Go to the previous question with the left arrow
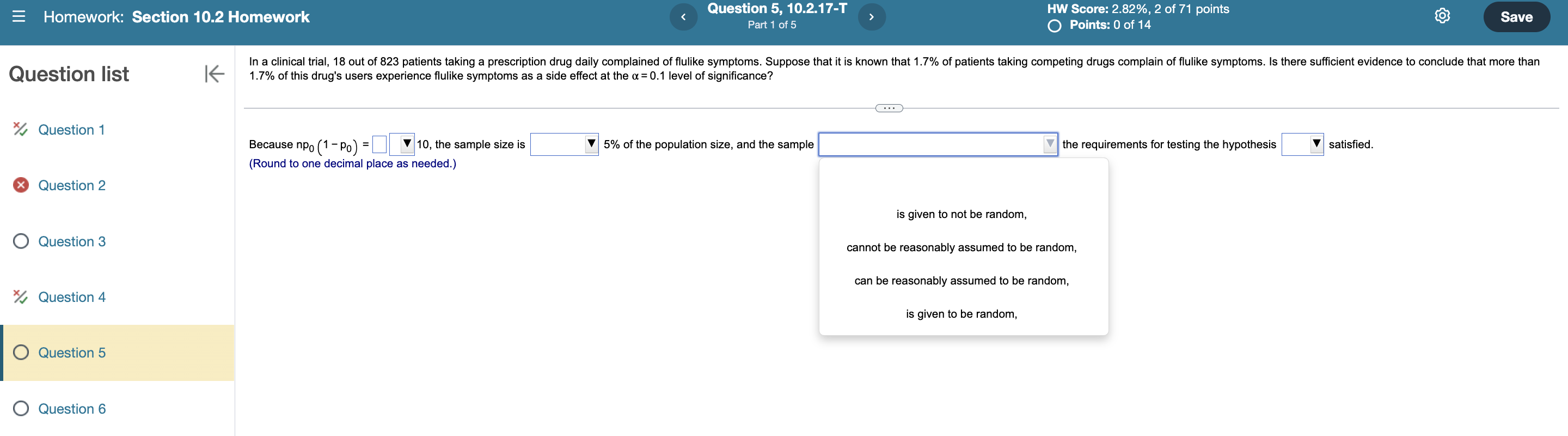1568x436 pixels. 684,16
